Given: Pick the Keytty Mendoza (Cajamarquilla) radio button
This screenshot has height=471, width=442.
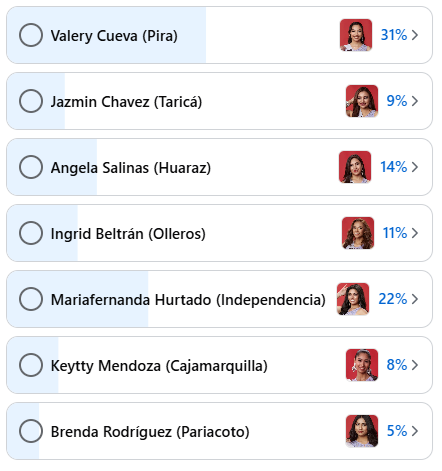Looking at the screenshot, I should tap(31, 365).
